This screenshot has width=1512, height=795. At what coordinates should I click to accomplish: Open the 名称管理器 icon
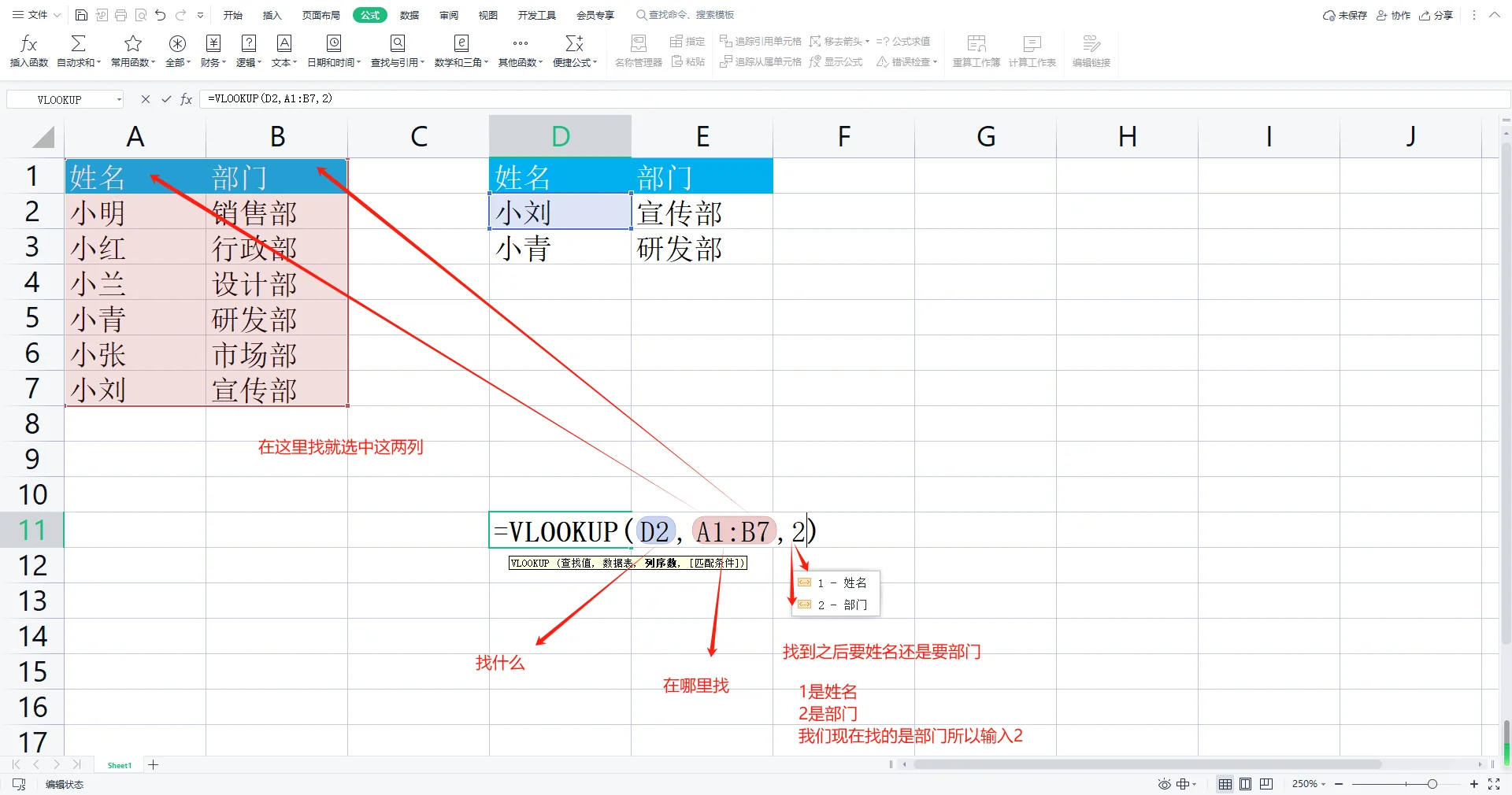click(638, 50)
